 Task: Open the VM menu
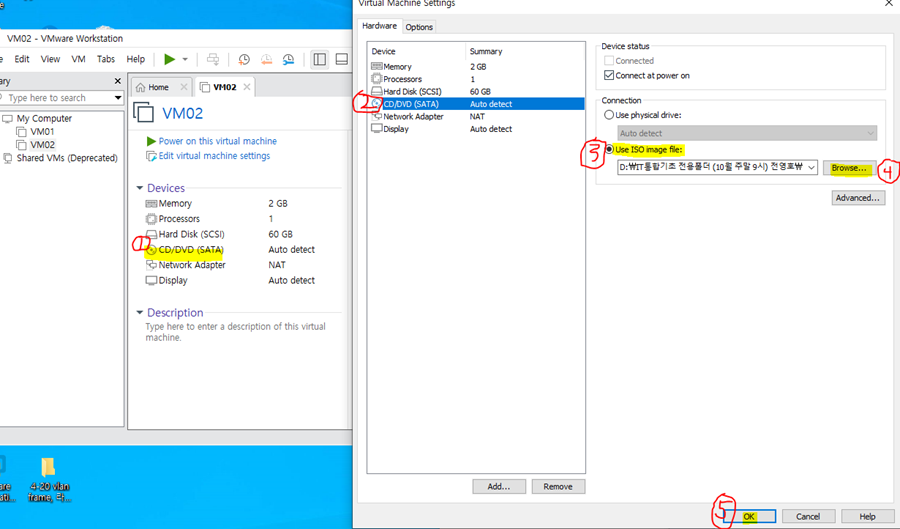click(78, 59)
